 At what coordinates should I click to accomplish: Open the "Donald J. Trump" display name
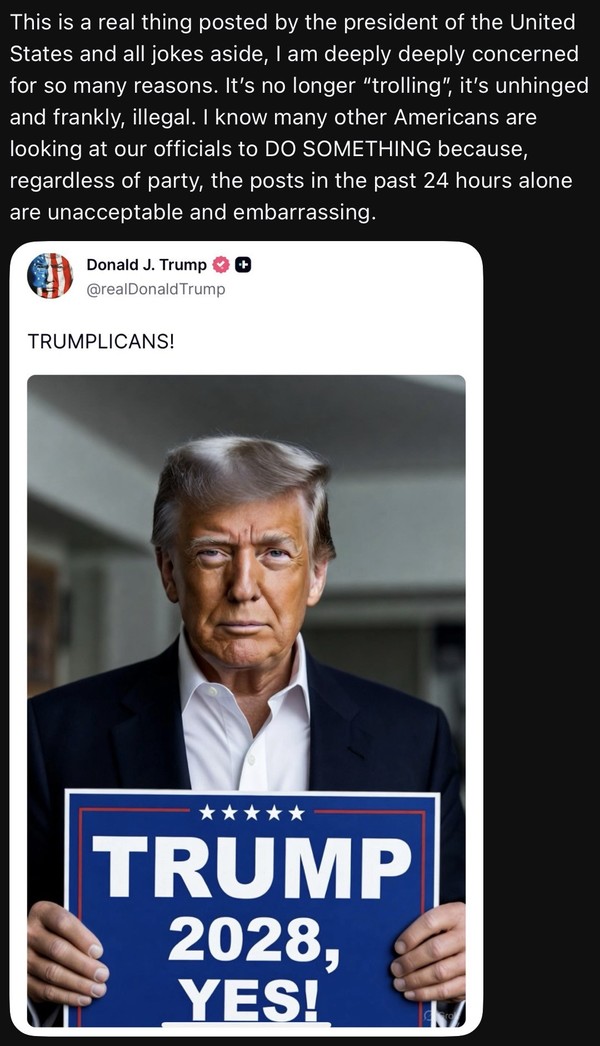pos(146,265)
